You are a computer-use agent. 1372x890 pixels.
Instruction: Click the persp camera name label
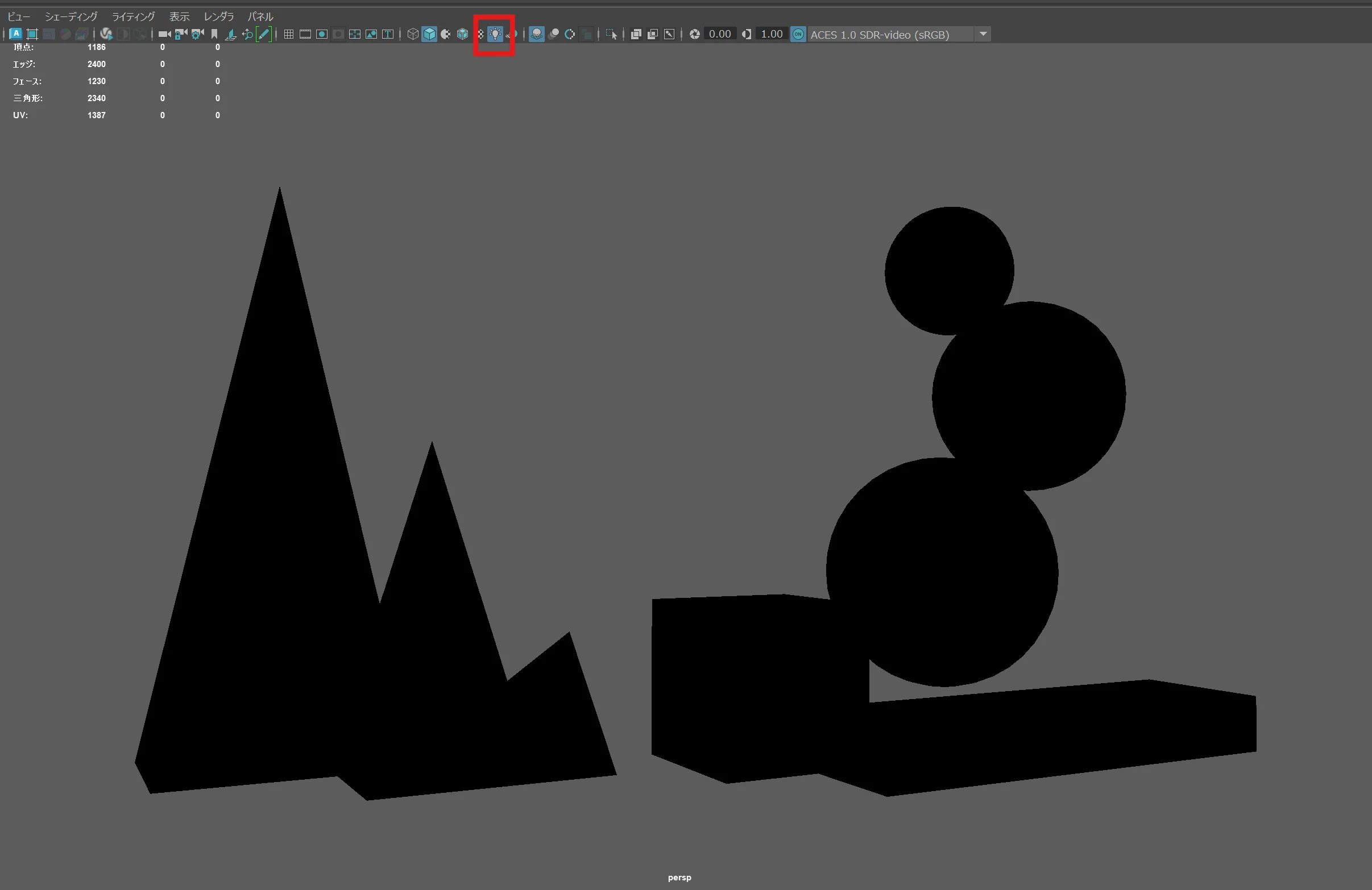pos(679,877)
